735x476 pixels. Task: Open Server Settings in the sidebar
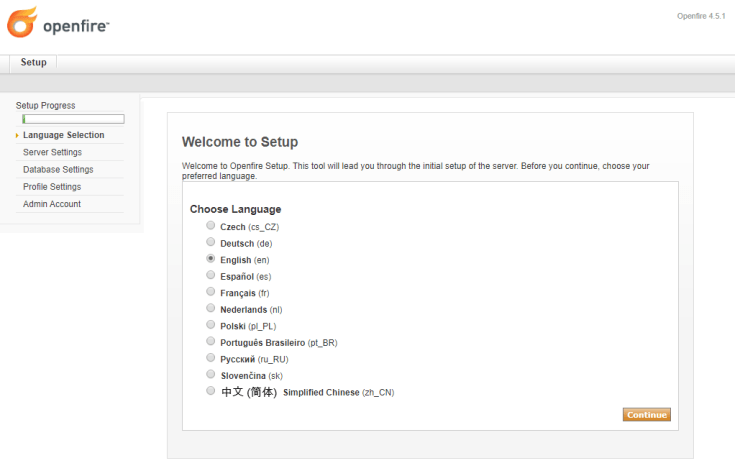pos(52,152)
